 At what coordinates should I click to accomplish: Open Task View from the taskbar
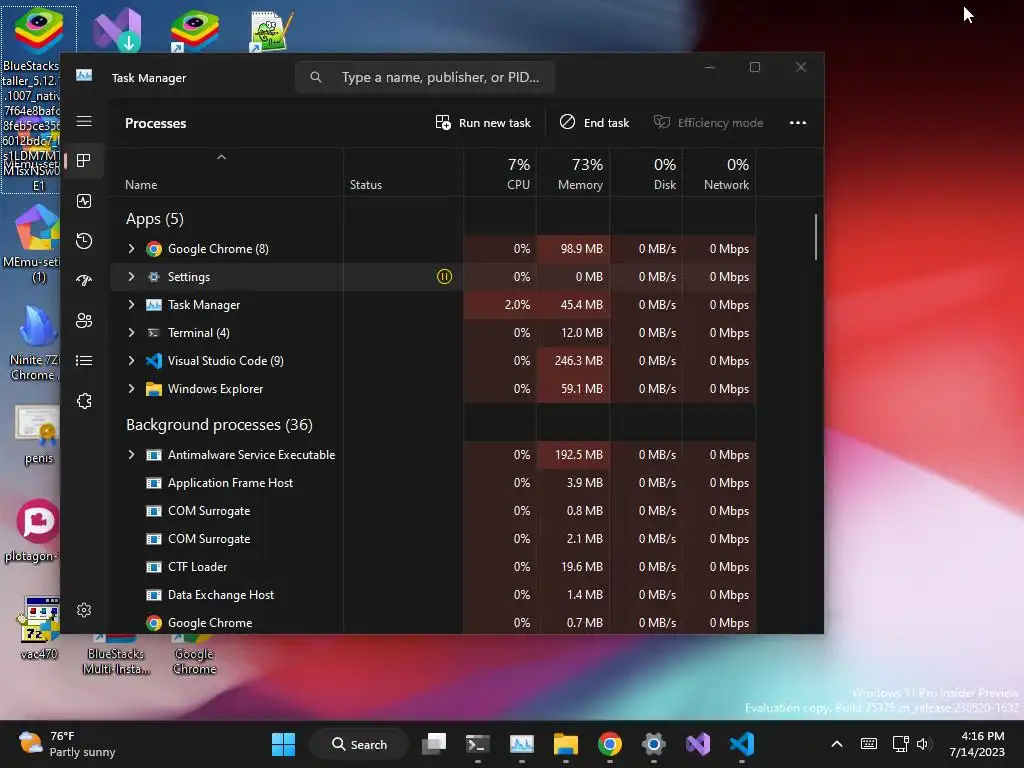(x=434, y=744)
